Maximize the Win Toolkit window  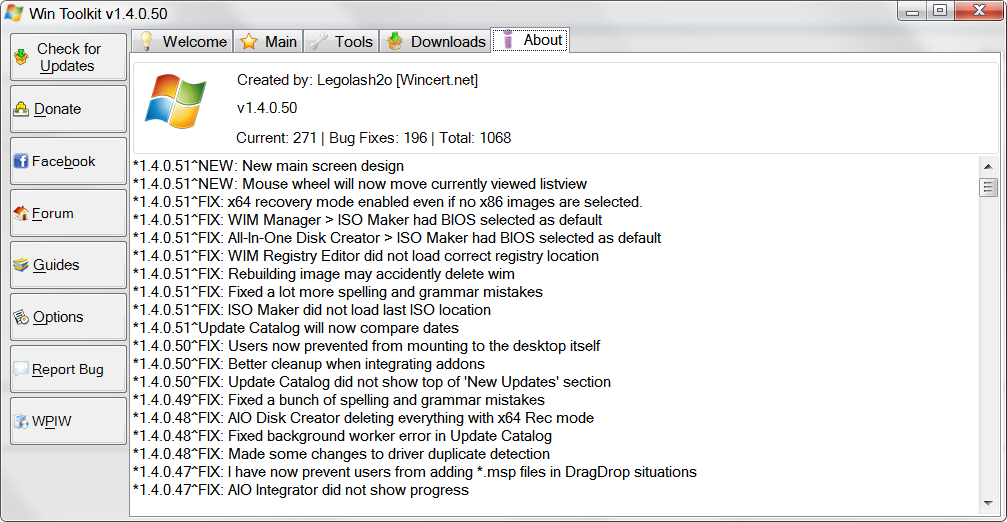[x=939, y=11]
